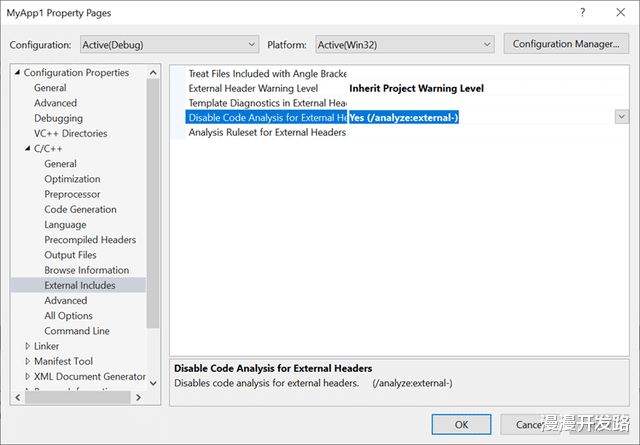This screenshot has width=640, height=445.
Task: Select Advanced under Configuration Properties
Action: (x=55, y=103)
